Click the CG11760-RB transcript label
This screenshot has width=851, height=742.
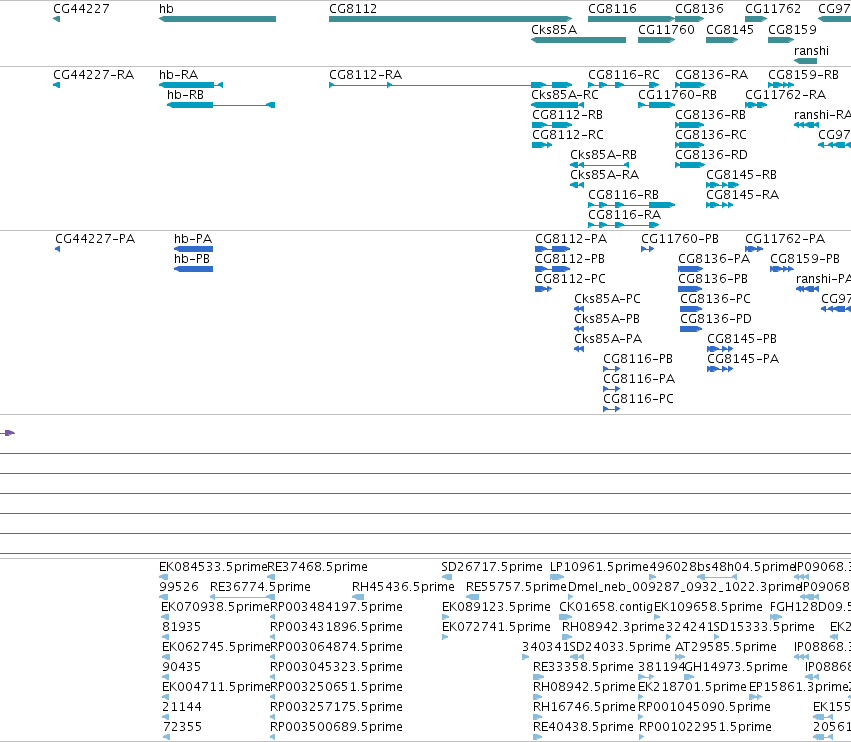coord(677,95)
